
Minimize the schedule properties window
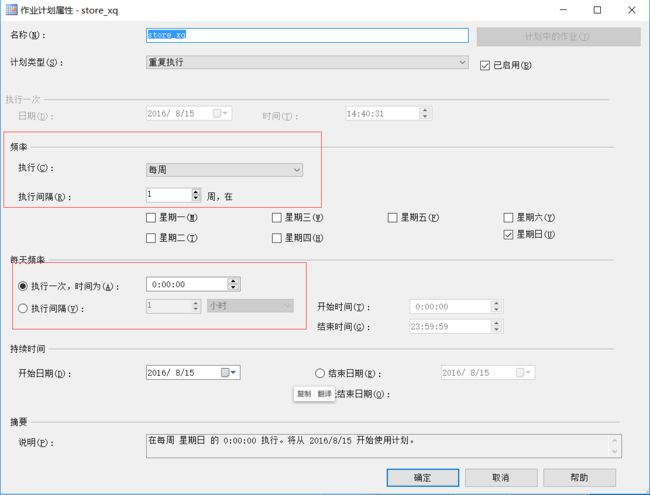[x=563, y=10]
